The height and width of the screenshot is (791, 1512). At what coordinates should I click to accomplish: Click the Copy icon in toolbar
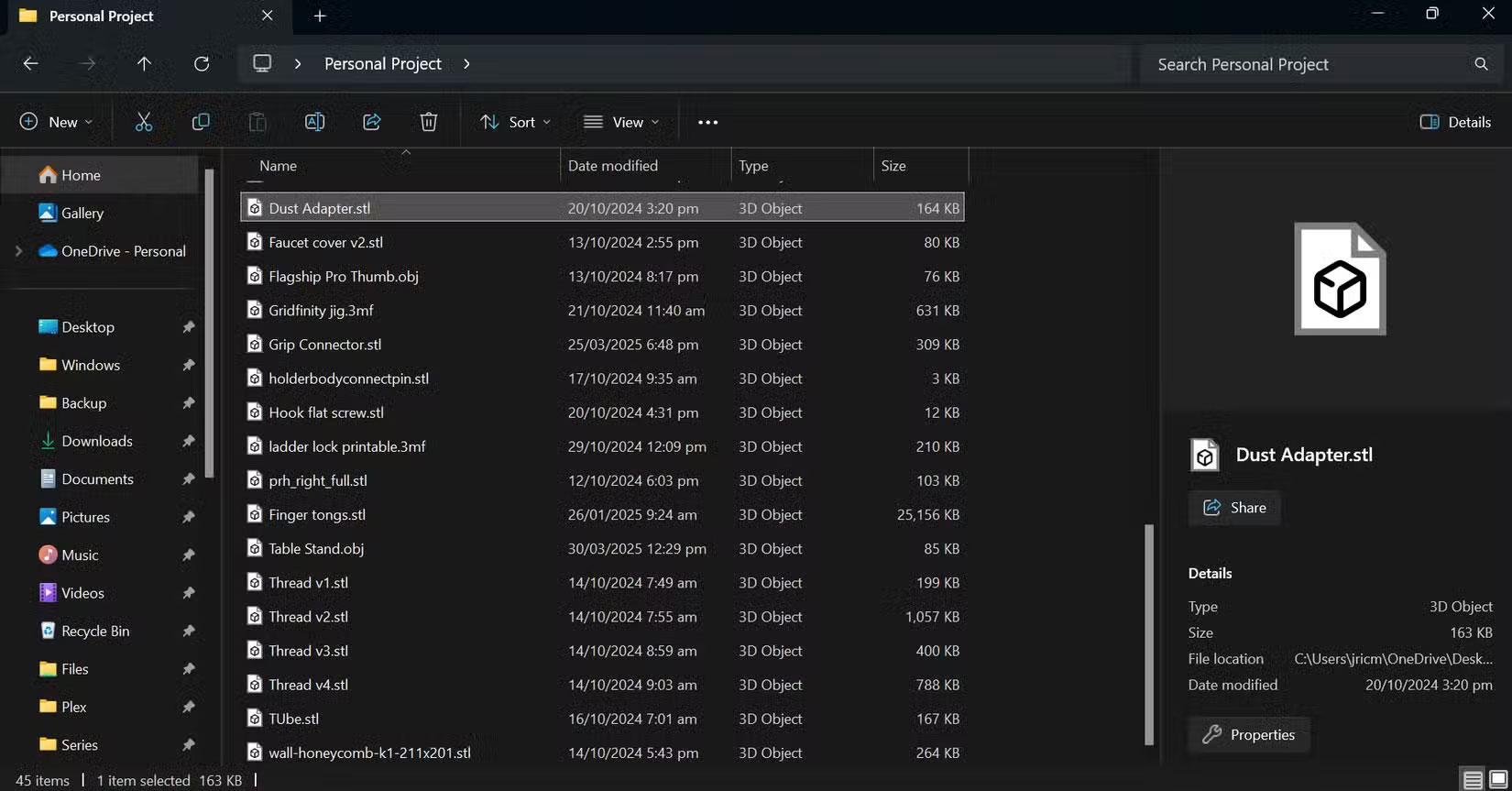[x=201, y=122]
